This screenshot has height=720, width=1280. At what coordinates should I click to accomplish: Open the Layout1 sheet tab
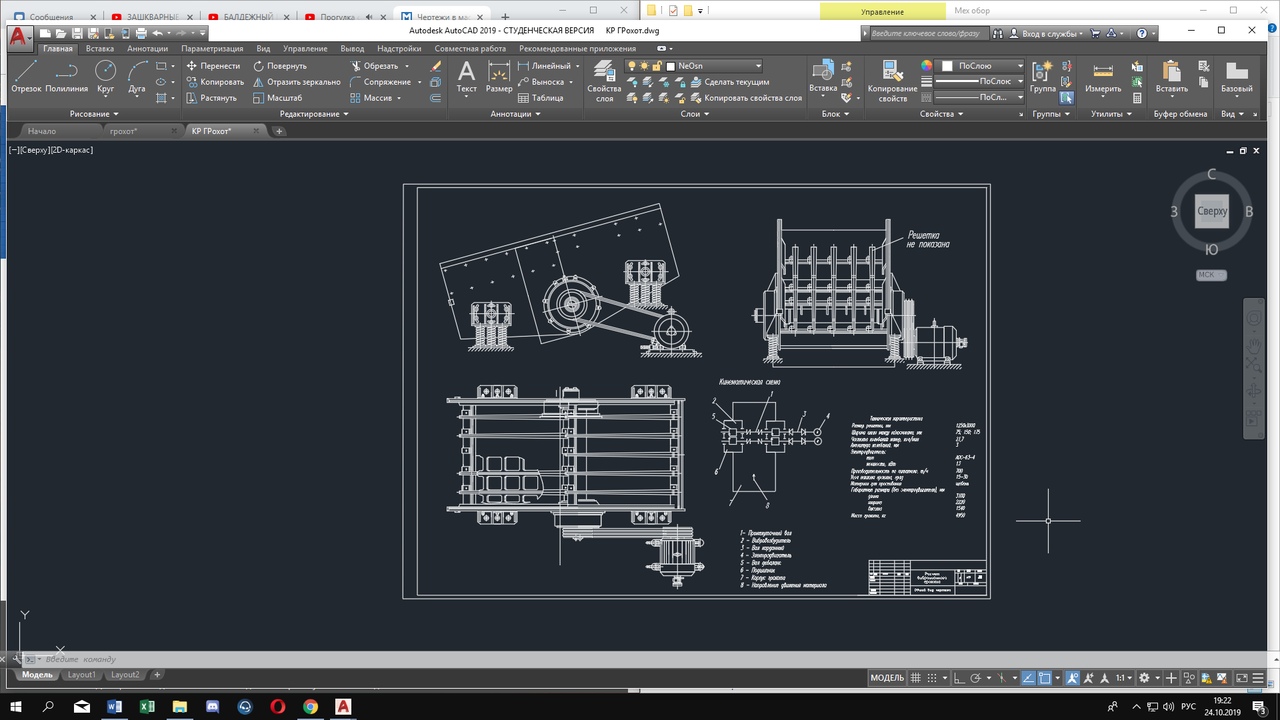coord(82,675)
